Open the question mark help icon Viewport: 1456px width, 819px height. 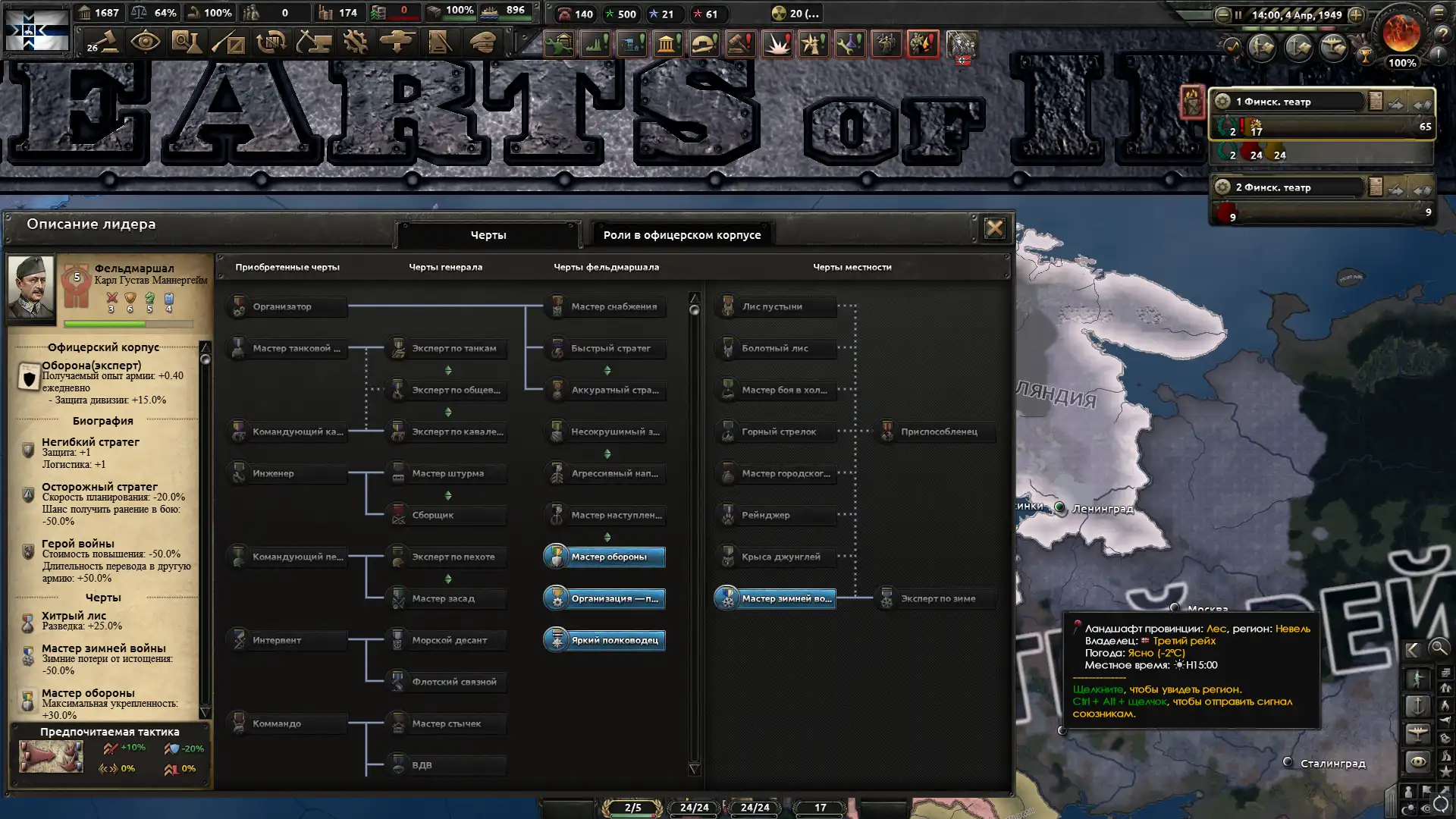[x=1442, y=34]
